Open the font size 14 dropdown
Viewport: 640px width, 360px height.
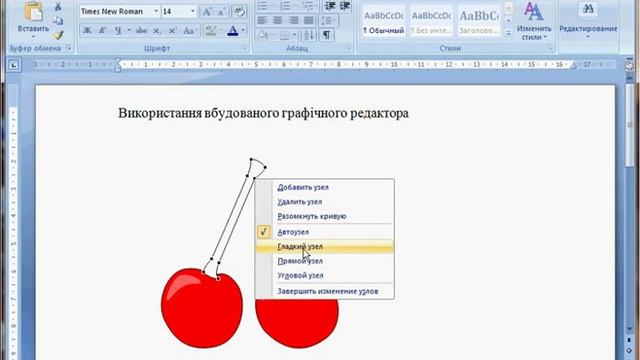[x=193, y=11]
